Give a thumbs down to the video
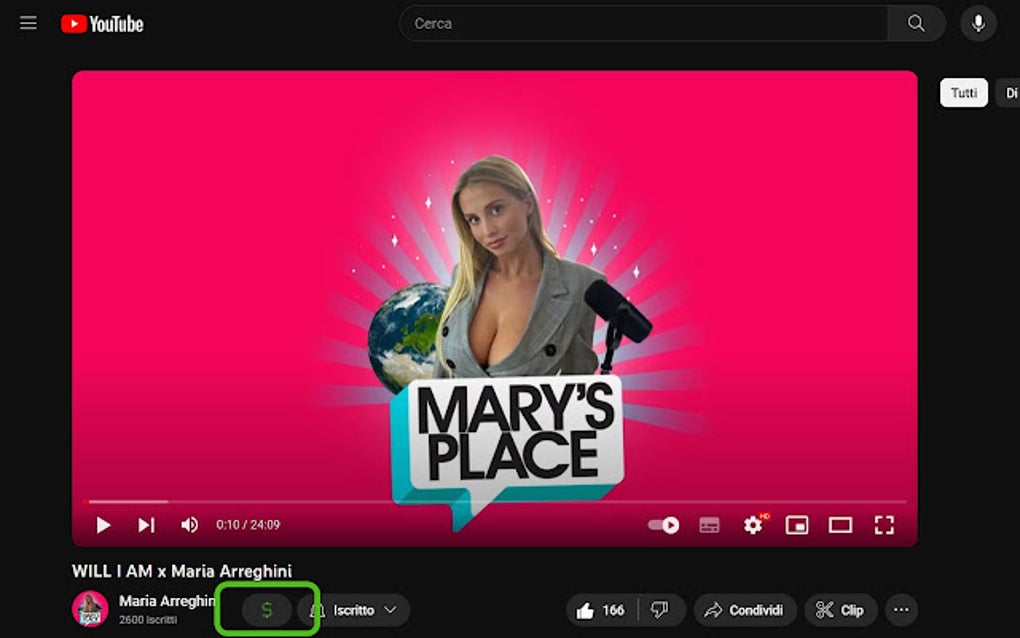This screenshot has height=638, width=1020. pyautogui.click(x=661, y=609)
